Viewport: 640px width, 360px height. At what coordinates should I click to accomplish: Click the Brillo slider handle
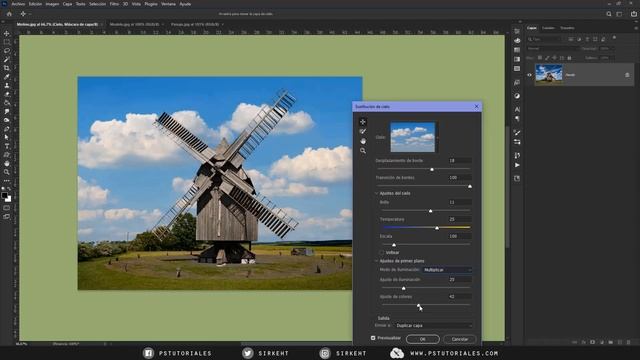click(430, 211)
